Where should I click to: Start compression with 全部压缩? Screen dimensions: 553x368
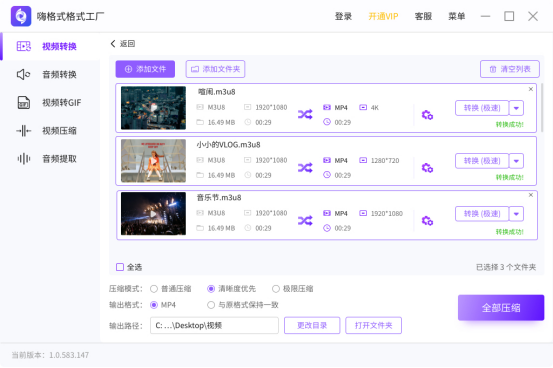tap(501, 308)
